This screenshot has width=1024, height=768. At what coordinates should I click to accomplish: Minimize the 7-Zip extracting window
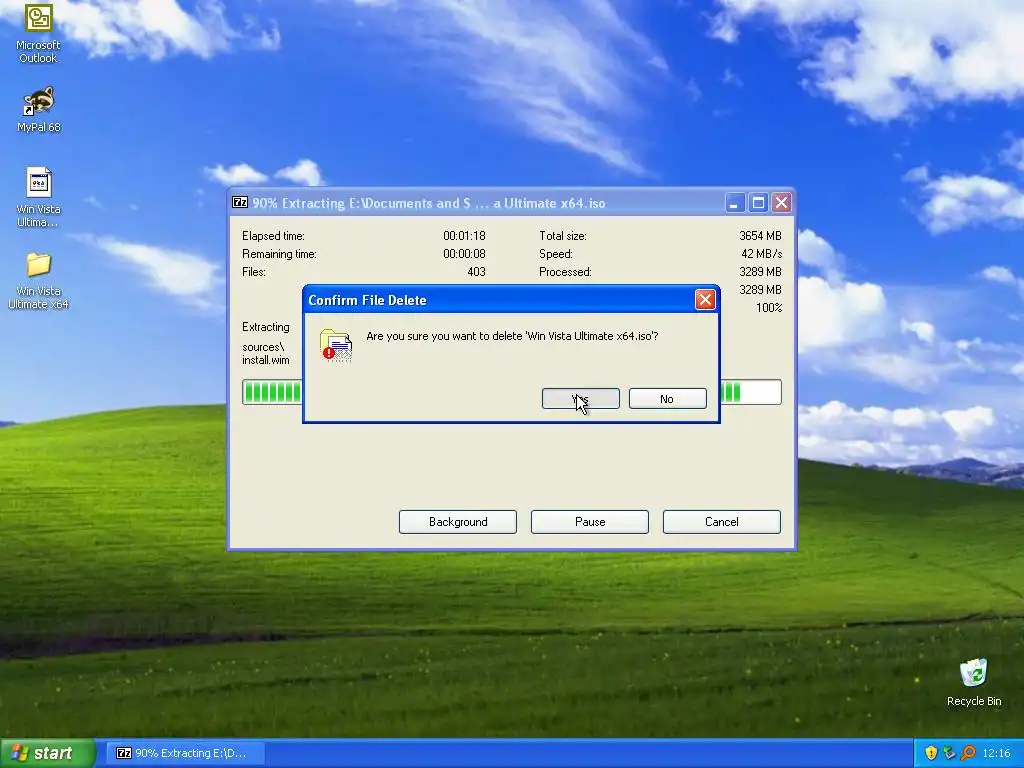[735, 203]
